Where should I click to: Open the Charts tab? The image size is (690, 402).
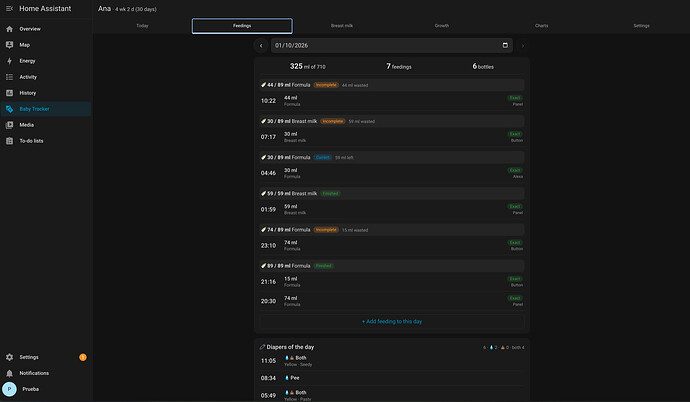pyautogui.click(x=541, y=26)
